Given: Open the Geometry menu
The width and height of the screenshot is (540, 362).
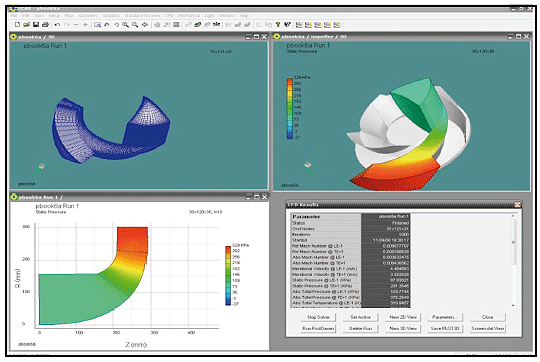Looking at the screenshot, I should [x=88, y=15].
